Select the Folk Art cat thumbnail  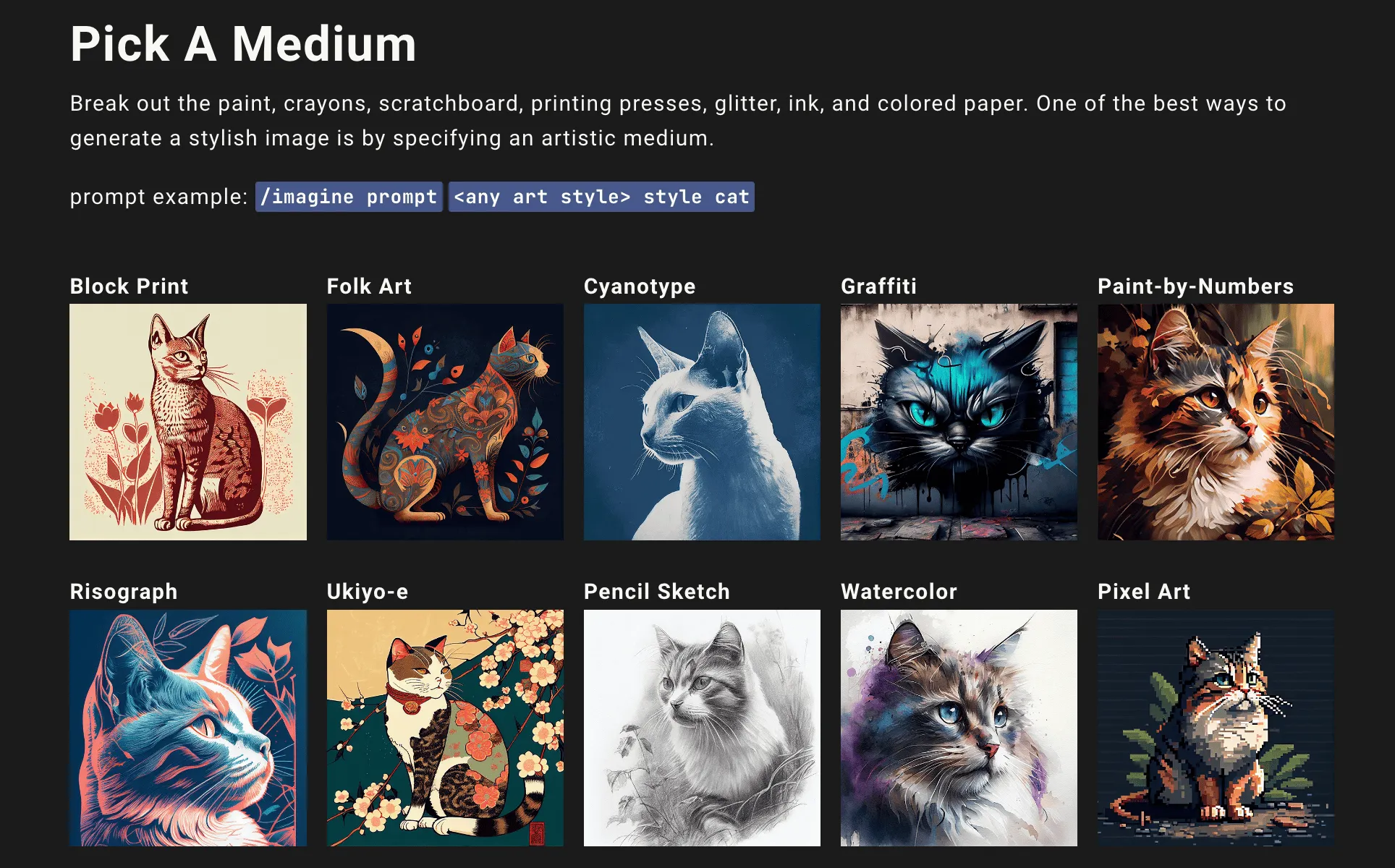(x=445, y=422)
